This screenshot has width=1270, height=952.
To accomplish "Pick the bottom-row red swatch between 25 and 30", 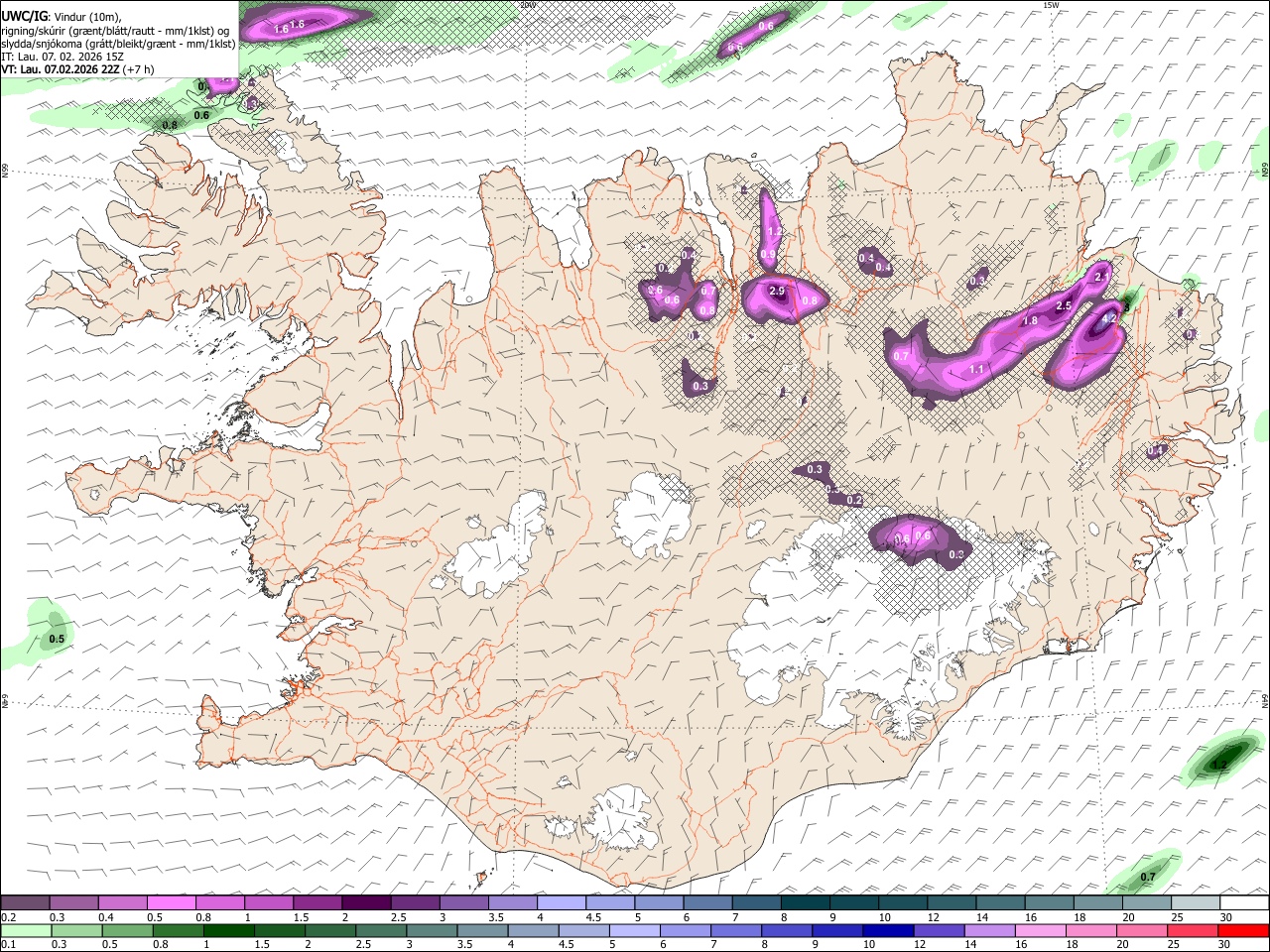I will [1194, 930].
